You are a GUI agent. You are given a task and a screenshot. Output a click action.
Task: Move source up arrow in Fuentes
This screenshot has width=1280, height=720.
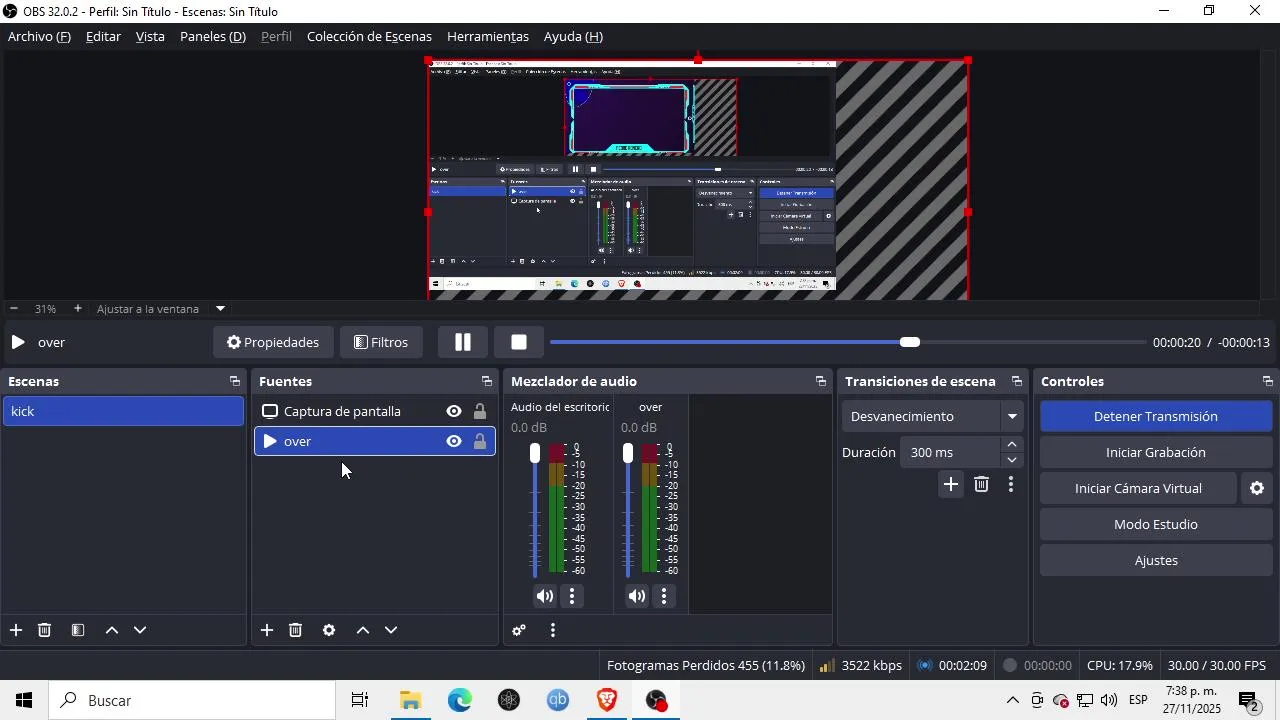tap(363, 630)
